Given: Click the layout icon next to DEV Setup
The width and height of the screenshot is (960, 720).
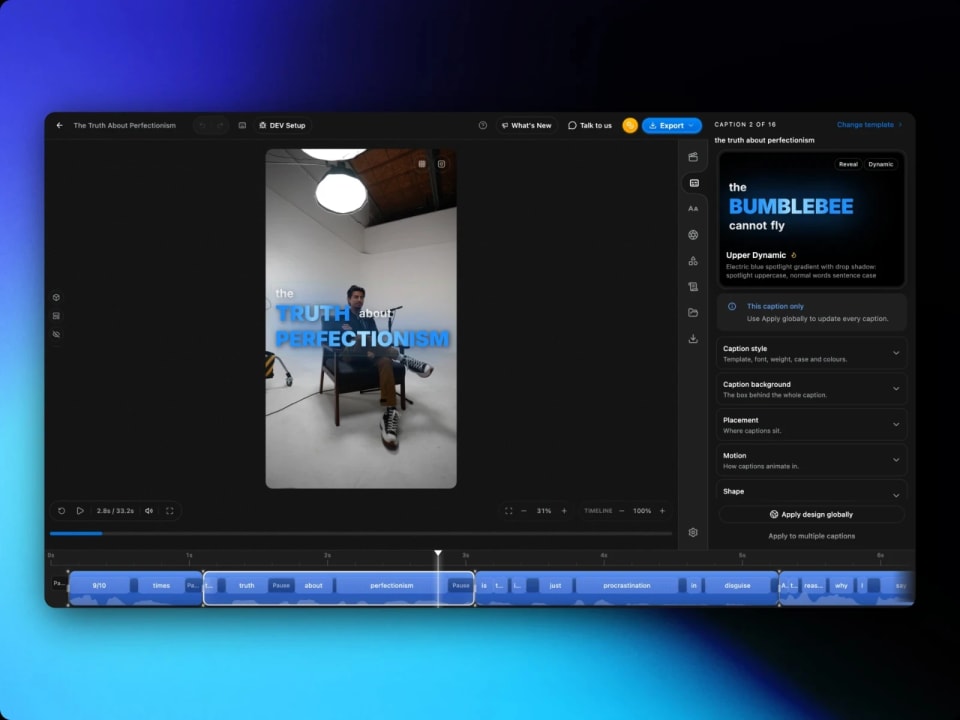Looking at the screenshot, I should click(242, 126).
